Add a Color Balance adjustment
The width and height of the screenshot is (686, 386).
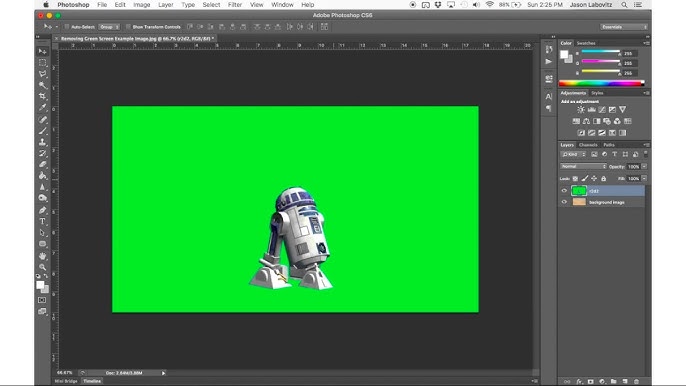coord(586,121)
